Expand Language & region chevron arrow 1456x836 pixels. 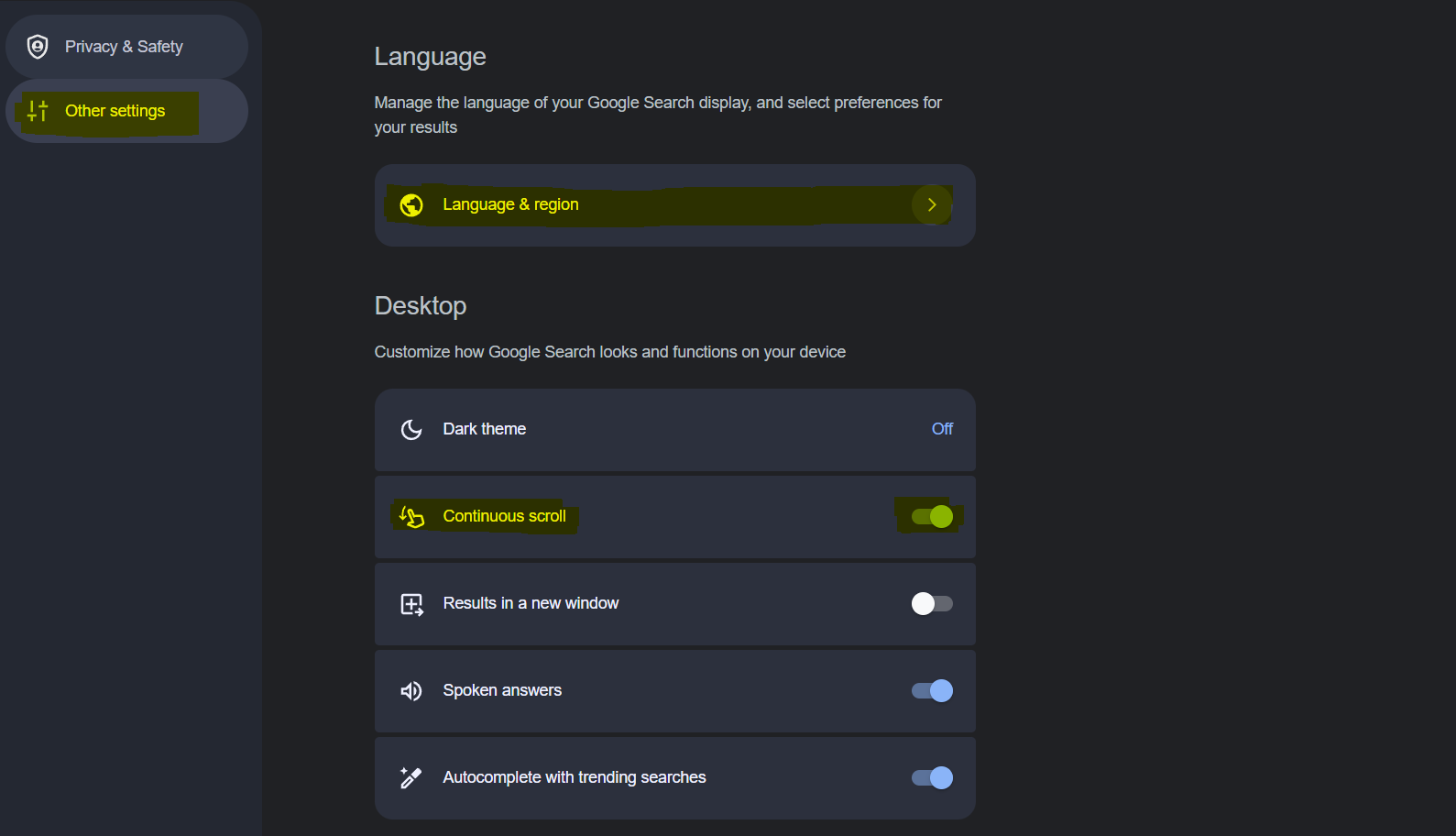pyautogui.click(x=932, y=205)
